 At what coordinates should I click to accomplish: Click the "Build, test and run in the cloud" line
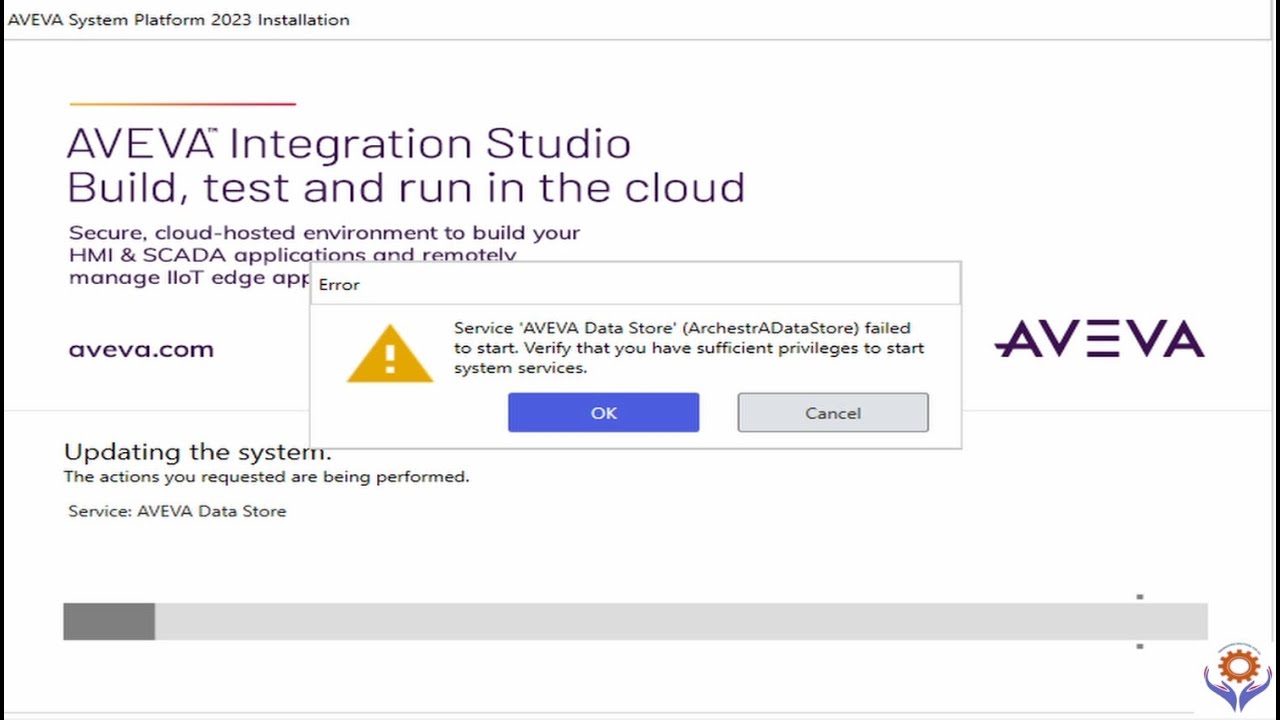click(406, 188)
